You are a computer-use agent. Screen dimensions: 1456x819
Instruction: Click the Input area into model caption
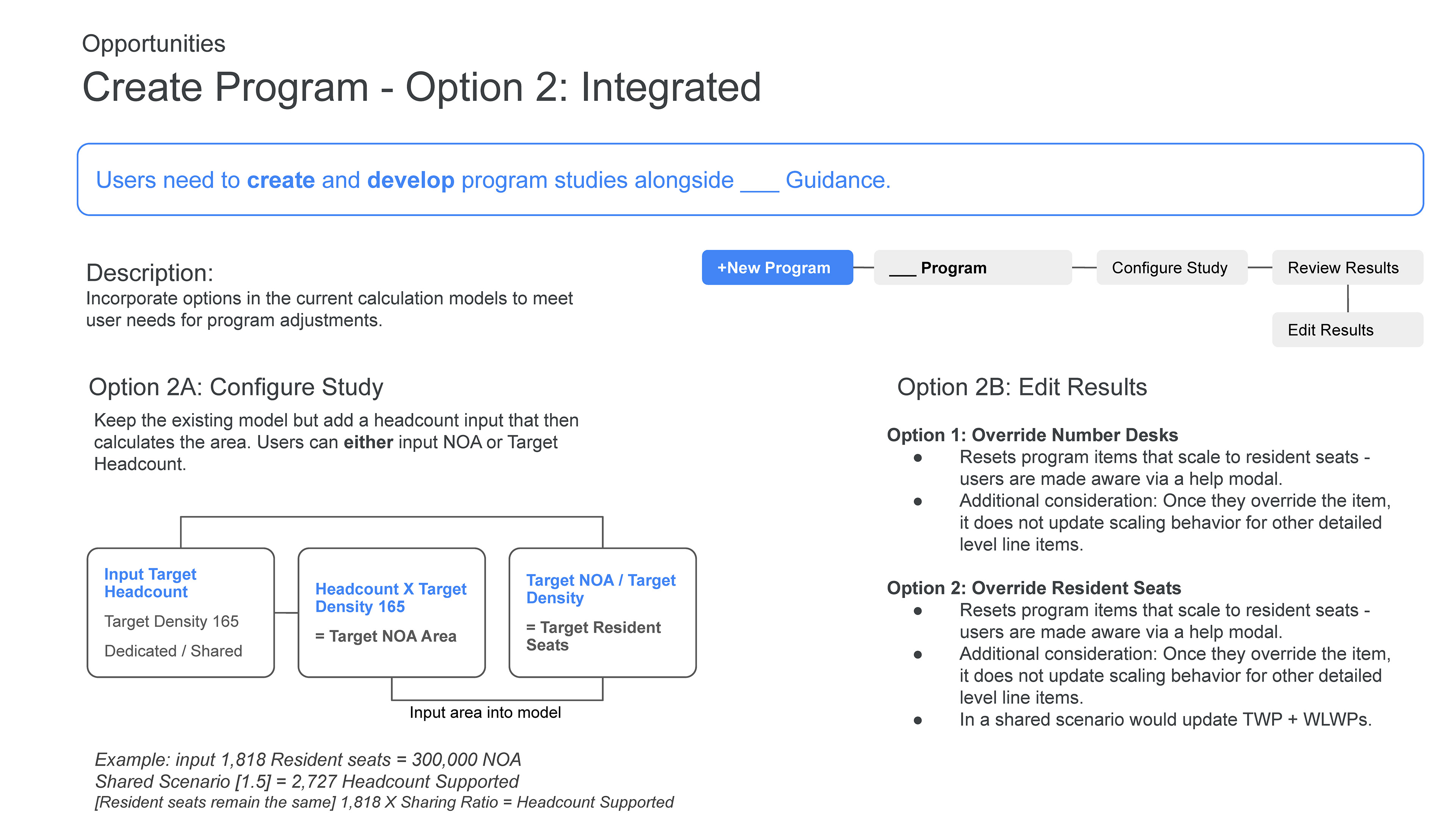tap(485, 712)
